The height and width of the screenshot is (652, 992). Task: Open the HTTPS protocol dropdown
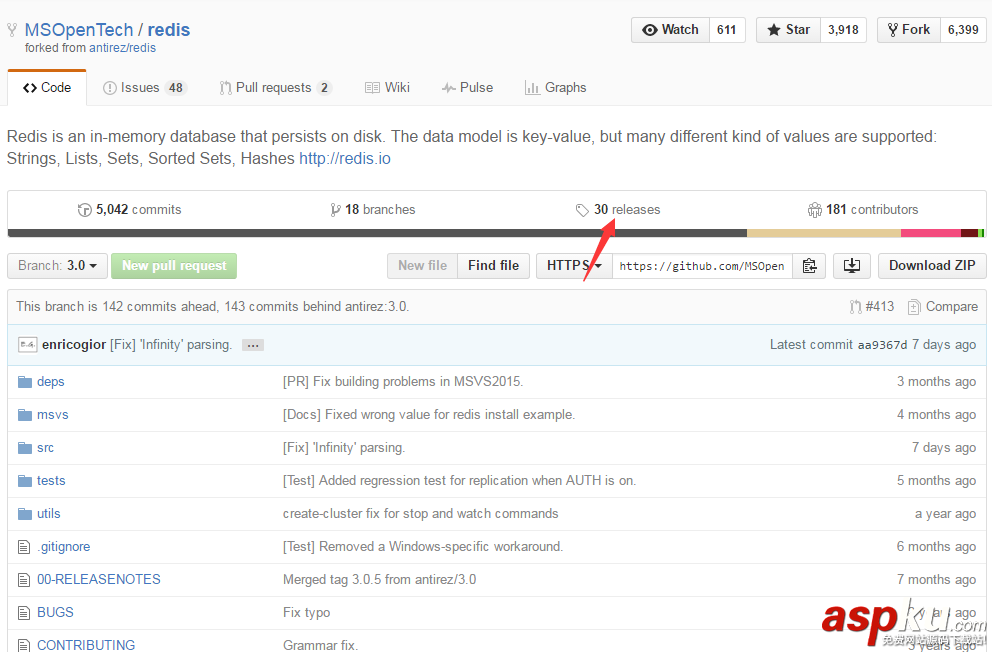574,266
